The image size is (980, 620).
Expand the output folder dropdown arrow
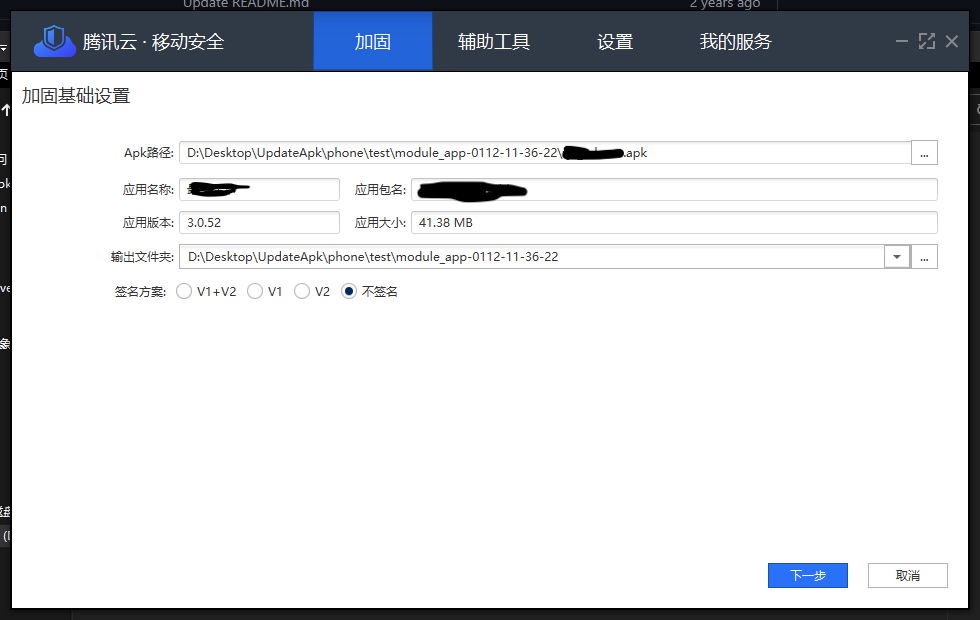897,257
